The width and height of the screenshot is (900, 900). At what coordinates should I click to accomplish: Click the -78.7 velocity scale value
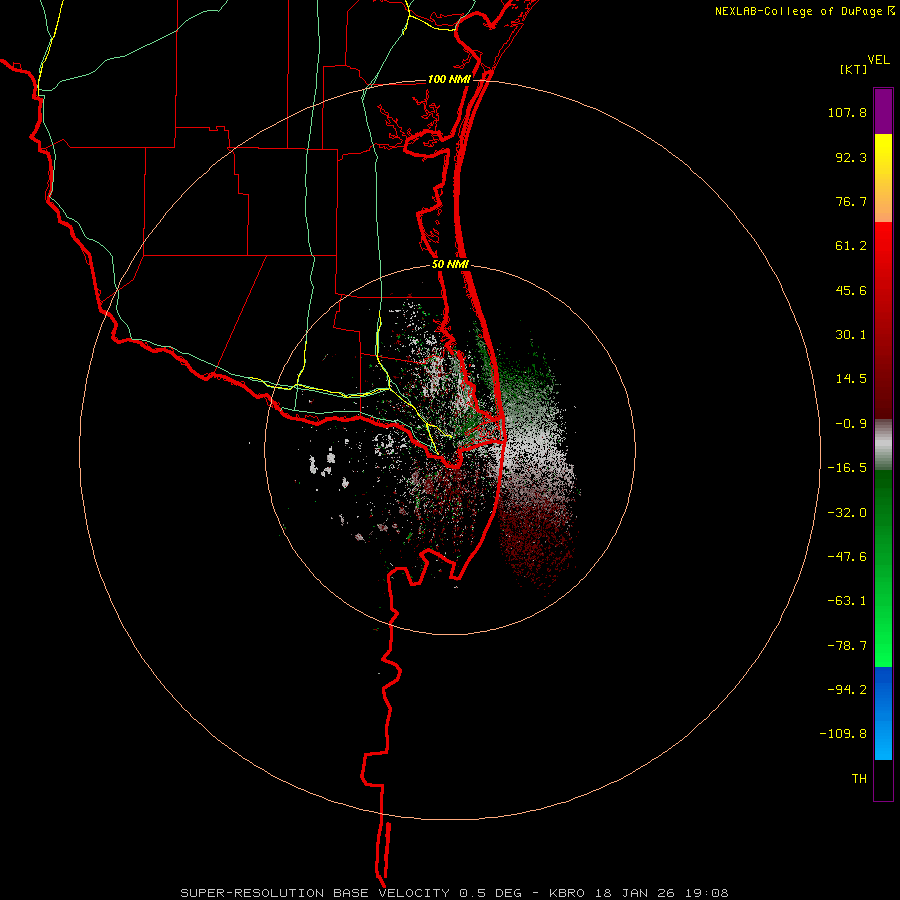point(847,646)
